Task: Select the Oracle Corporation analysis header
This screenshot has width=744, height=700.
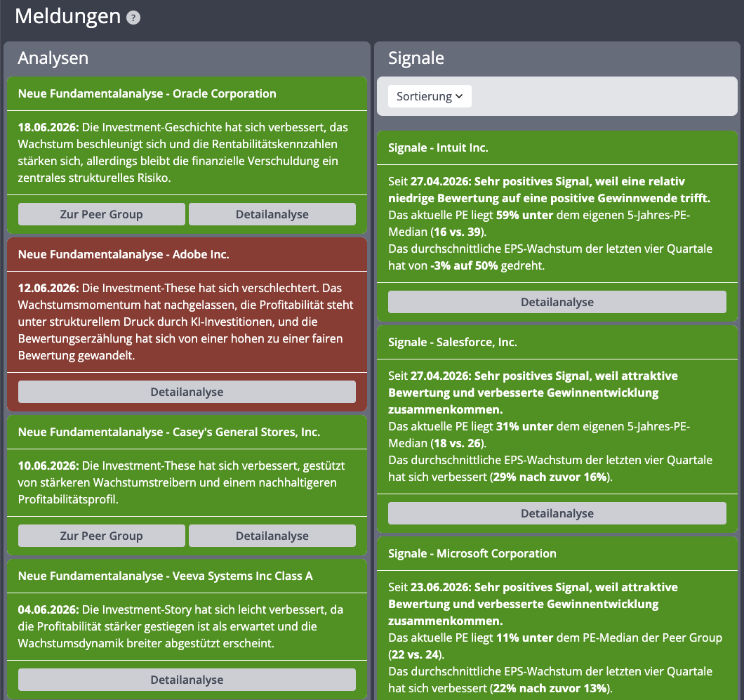Action: tap(187, 93)
